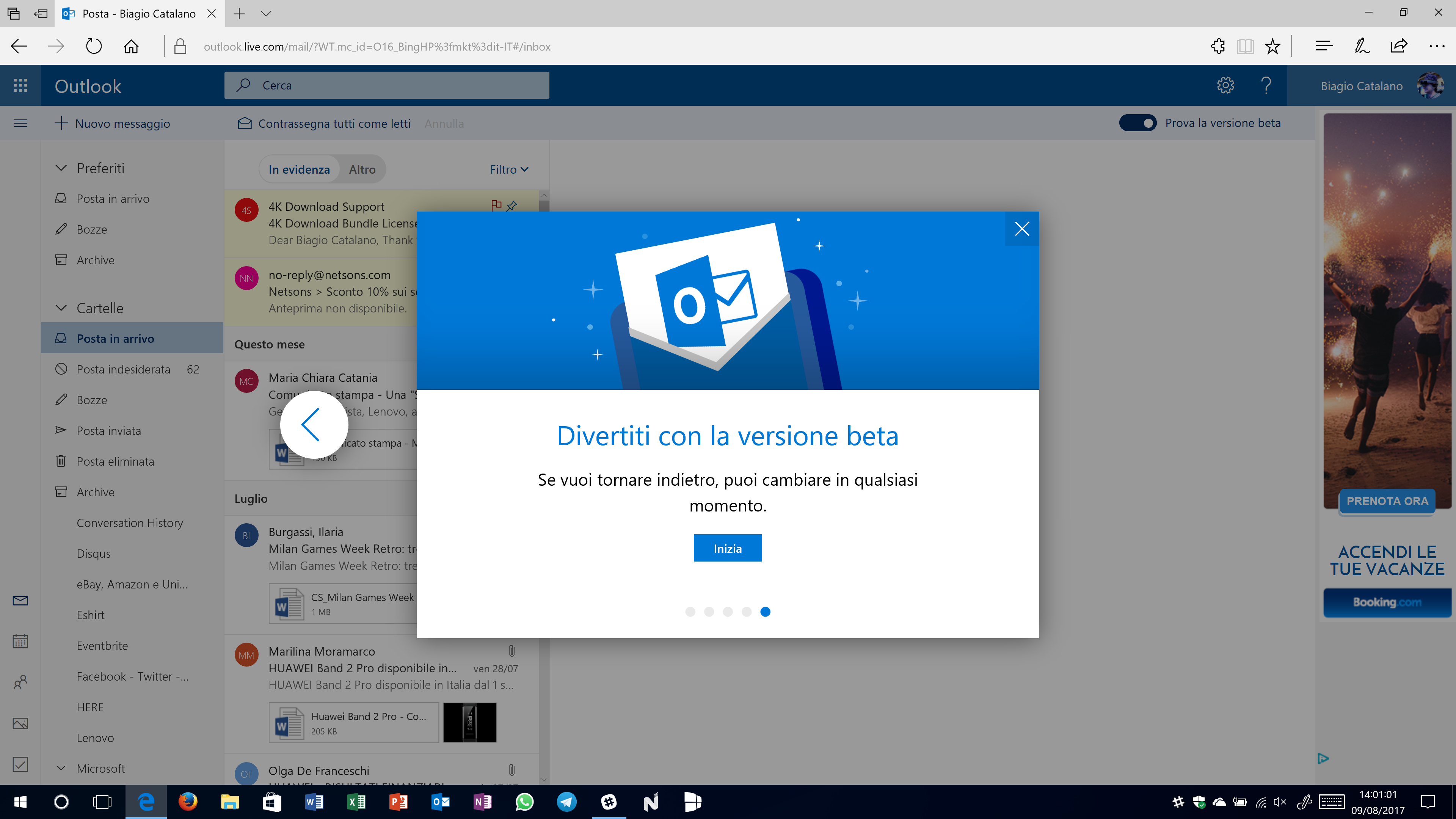
Task: Add page to favorites star in Edge
Action: (1272, 46)
